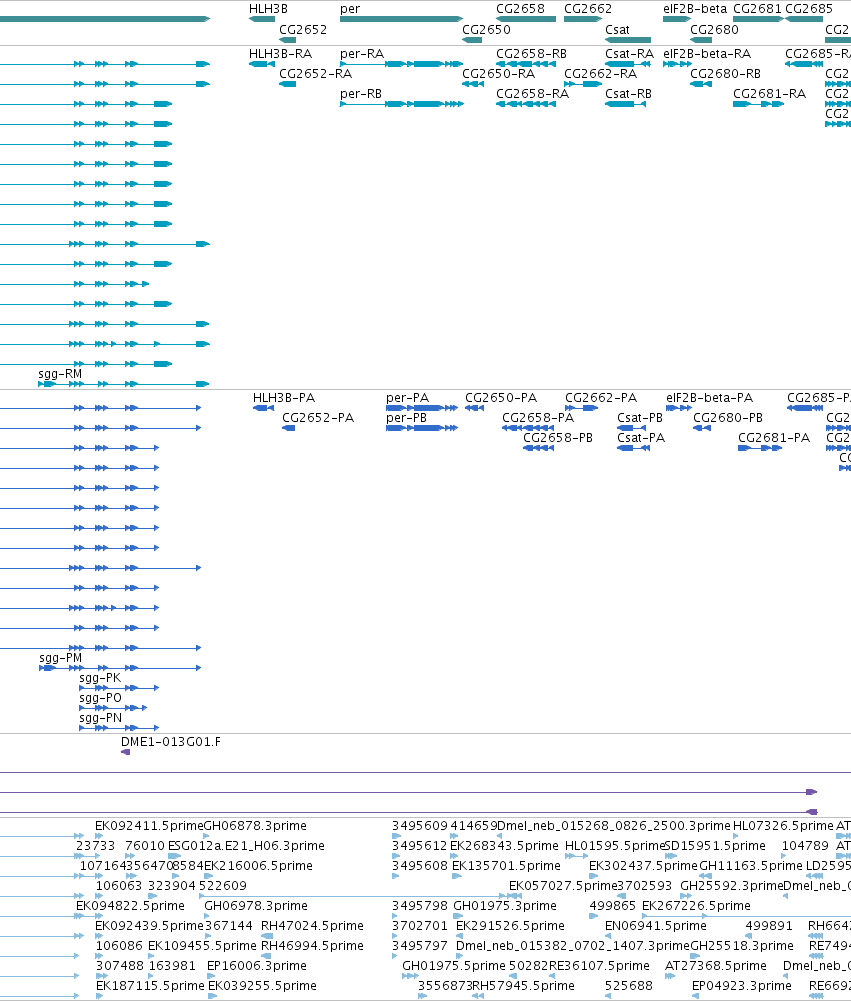The height and width of the screenshot is (1001, 851).
Task: Select the eIF2B-beta-PA protein feature
Action: coord(679,408)
